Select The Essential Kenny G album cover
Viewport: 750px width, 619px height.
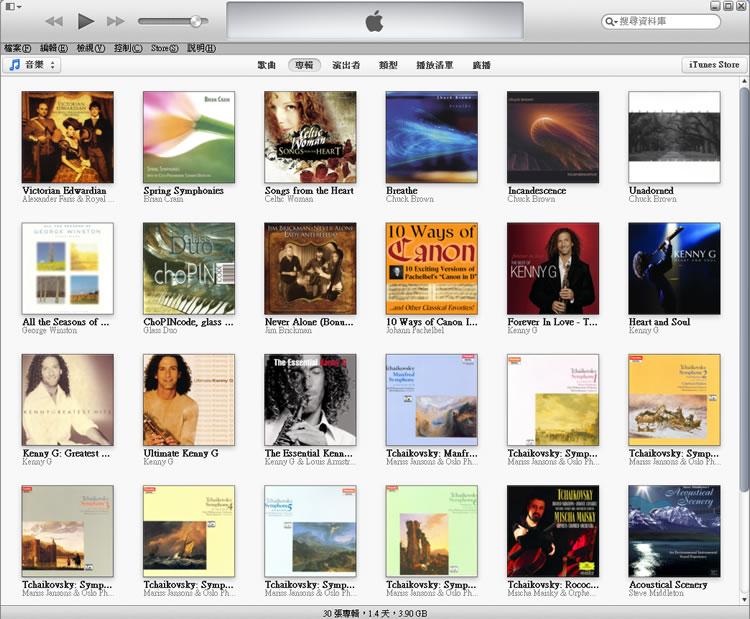[x=310, y=400]
